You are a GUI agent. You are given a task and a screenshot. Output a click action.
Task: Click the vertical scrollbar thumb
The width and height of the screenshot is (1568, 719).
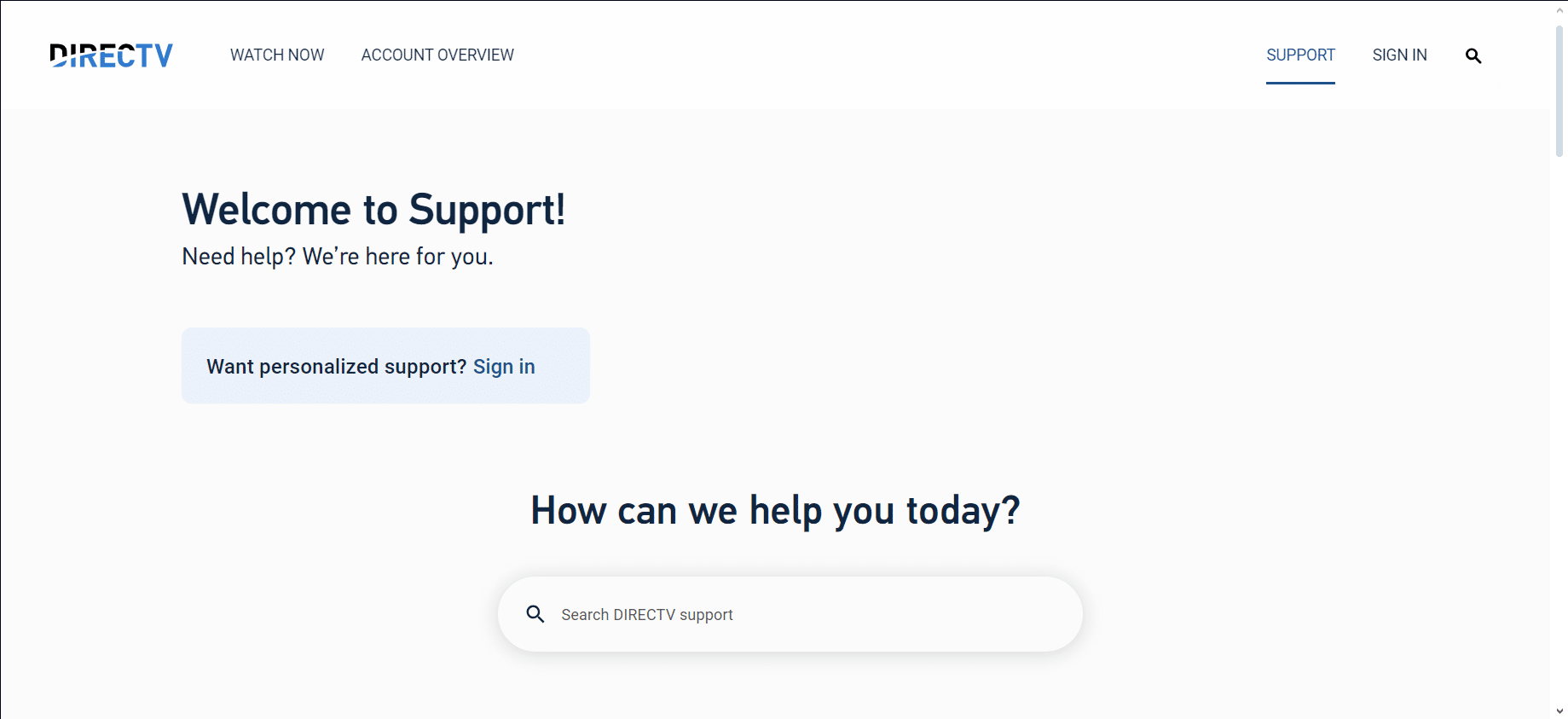[1559, 90]
